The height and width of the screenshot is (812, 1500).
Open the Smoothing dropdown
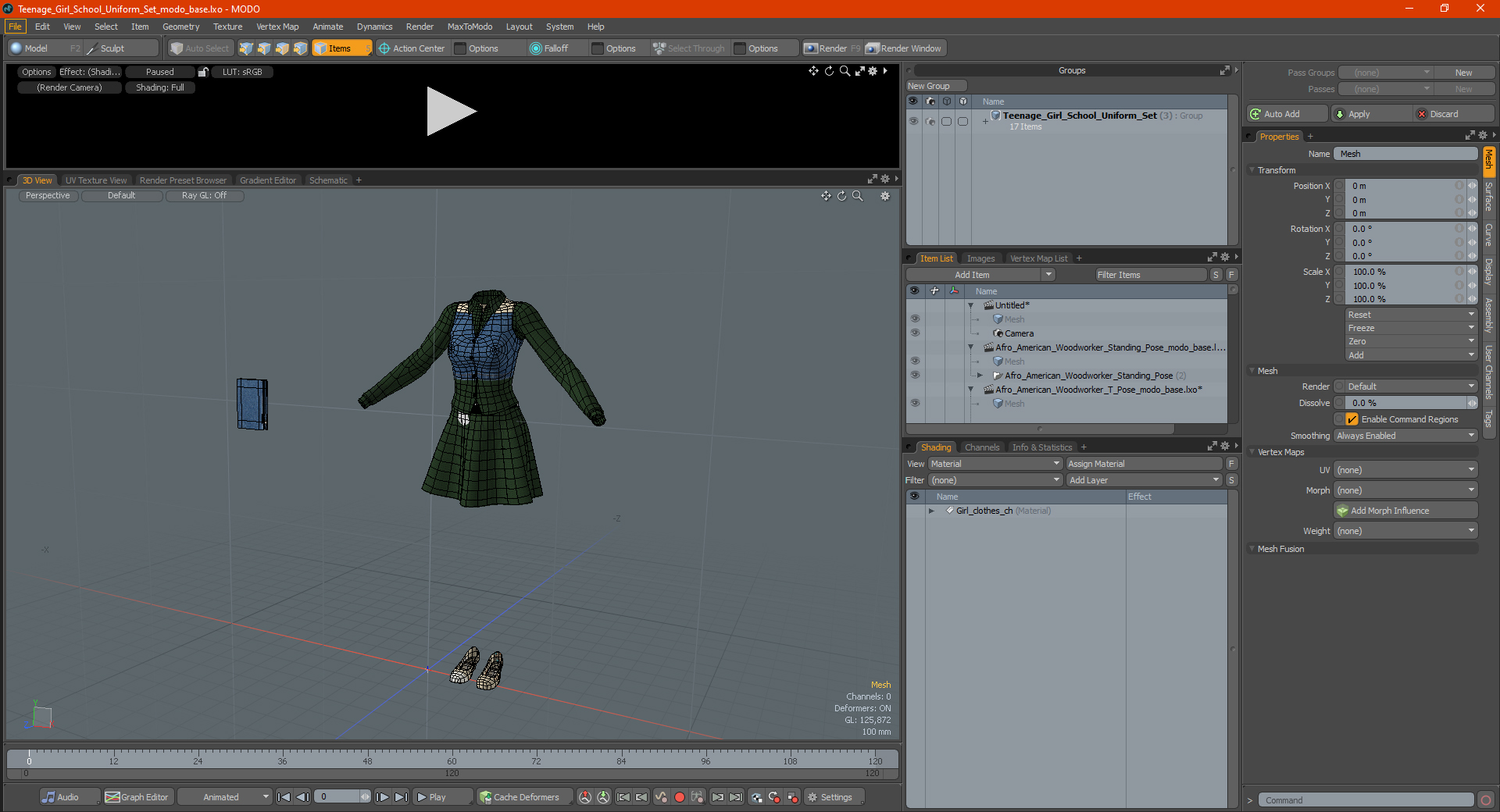coord(1405,436)
